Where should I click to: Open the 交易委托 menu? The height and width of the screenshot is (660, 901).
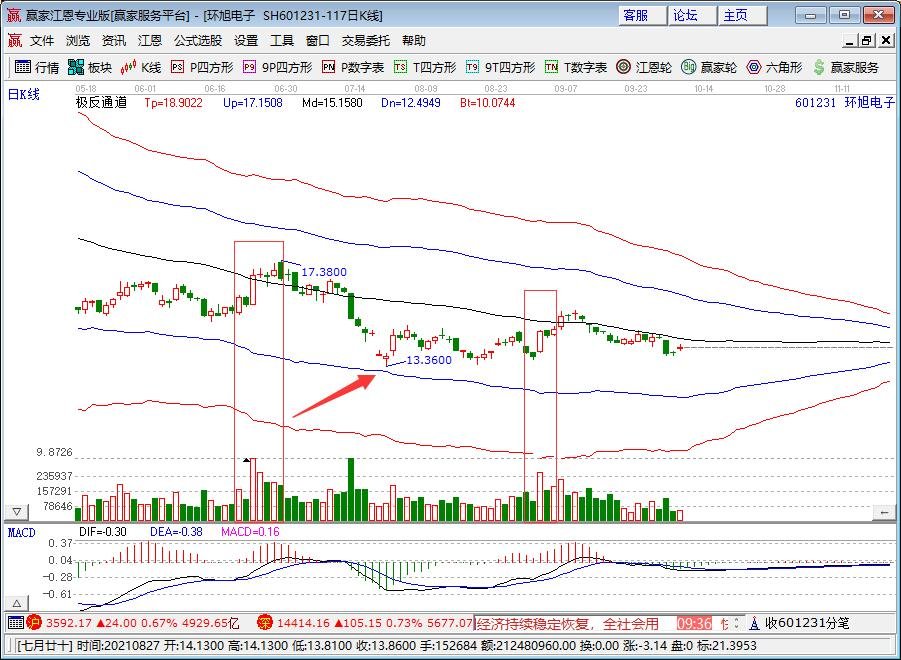(x=367, y=41)
